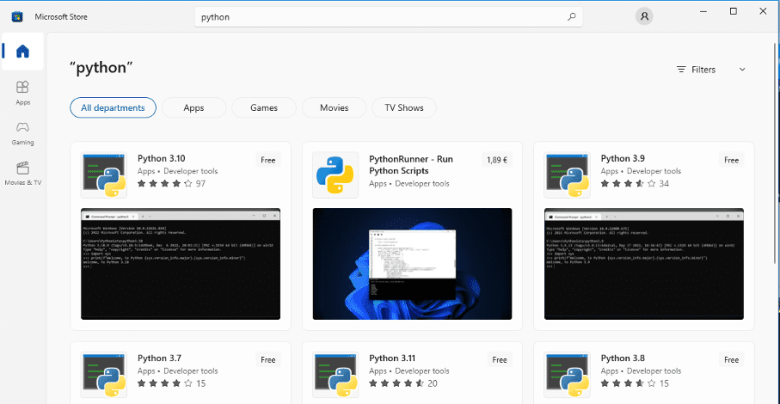Select the Games department tab
This screenshot has width=780, height=404.
coord(264,107)
